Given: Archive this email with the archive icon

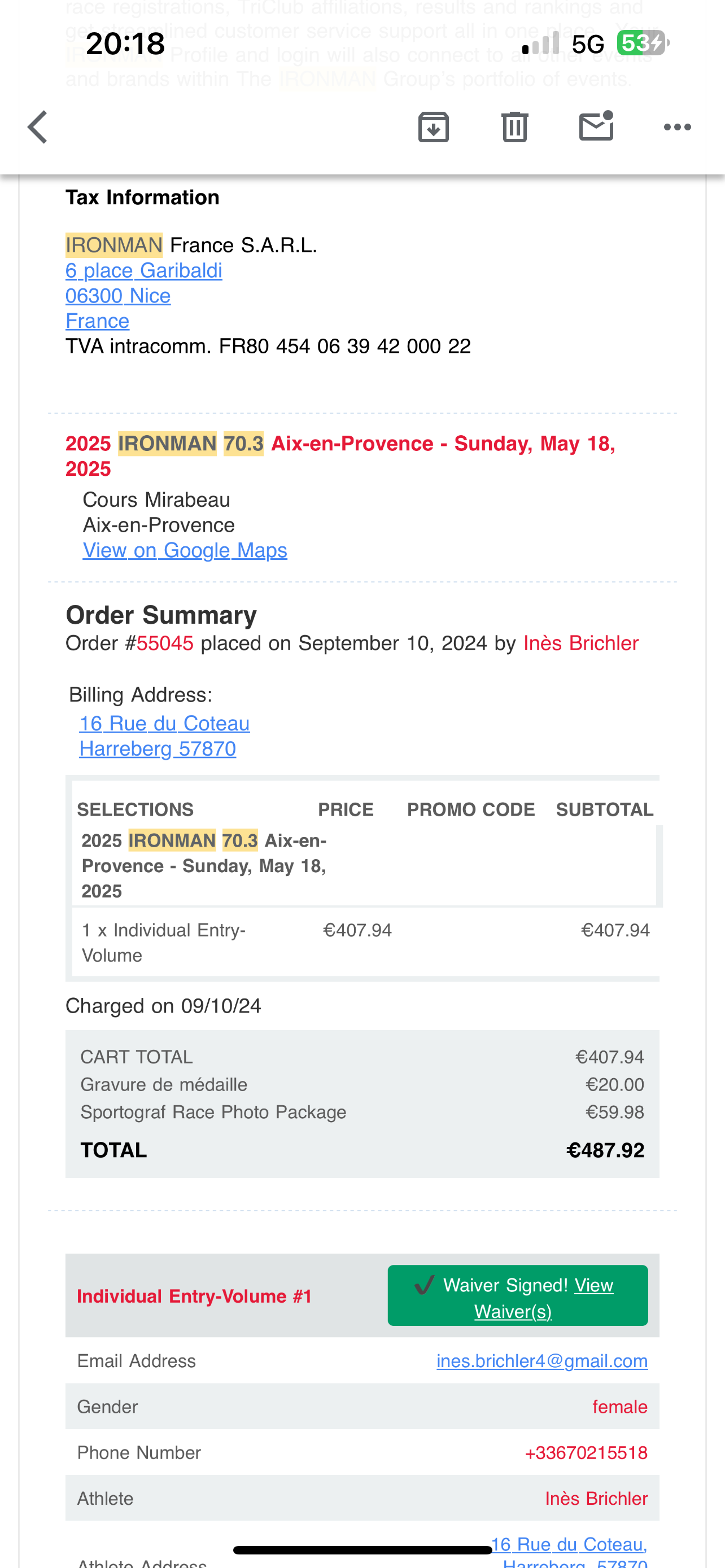Looking at the screenshot, I should [x=434, y=127].
